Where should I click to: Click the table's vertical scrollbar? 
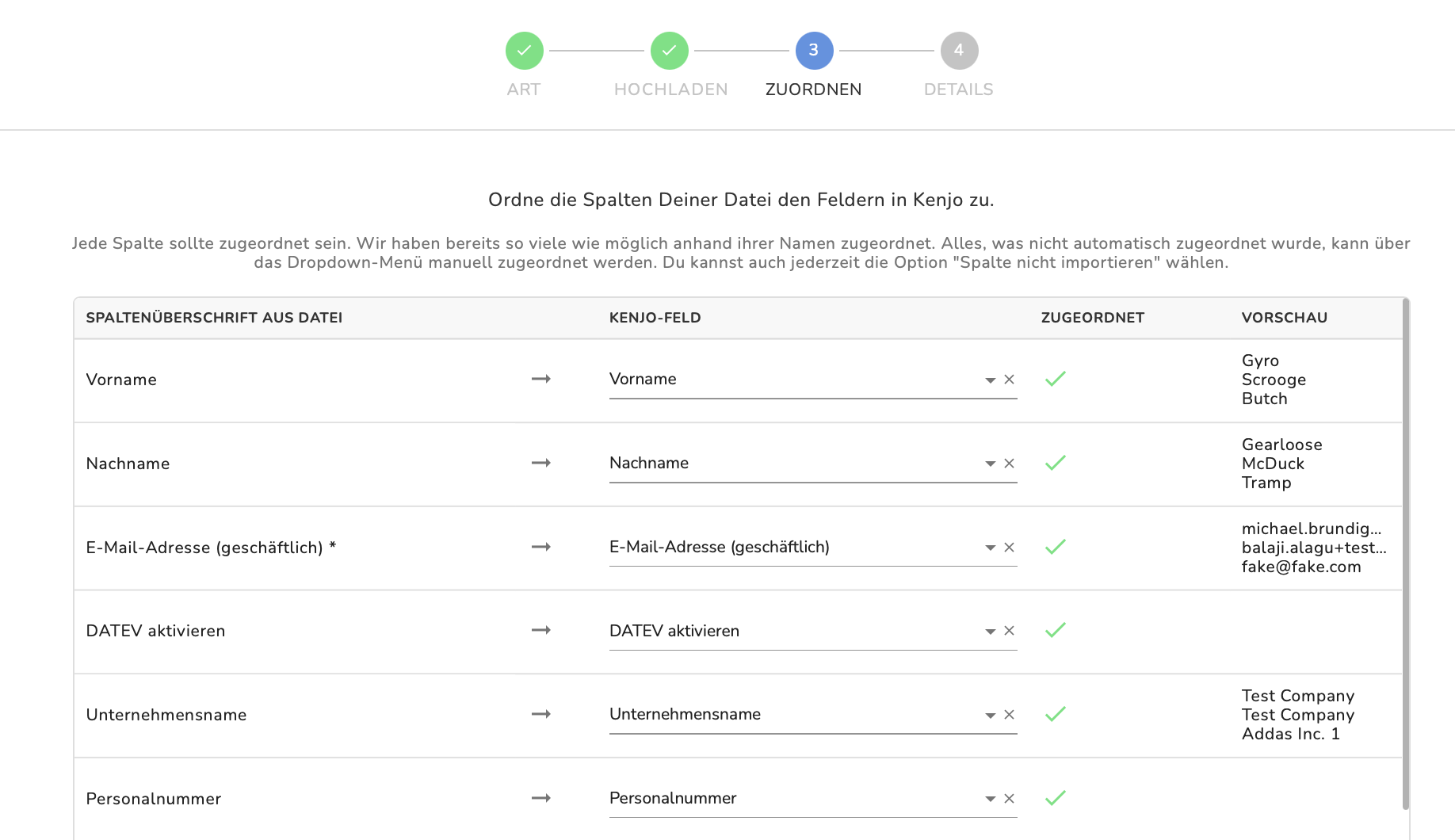tap(1406, 554)
